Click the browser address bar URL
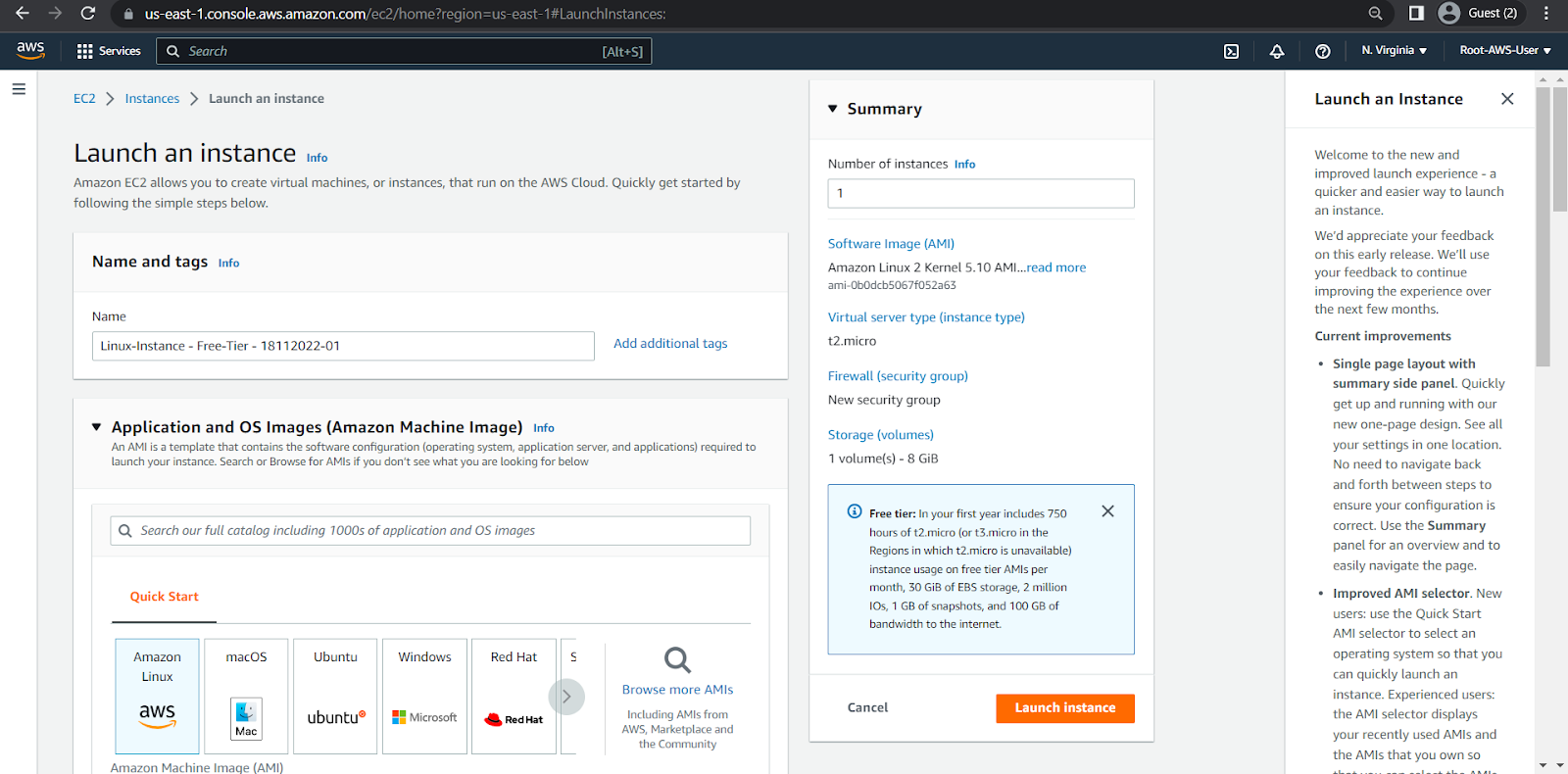This screenshot has height=774, width=1568. coord(405,14)
